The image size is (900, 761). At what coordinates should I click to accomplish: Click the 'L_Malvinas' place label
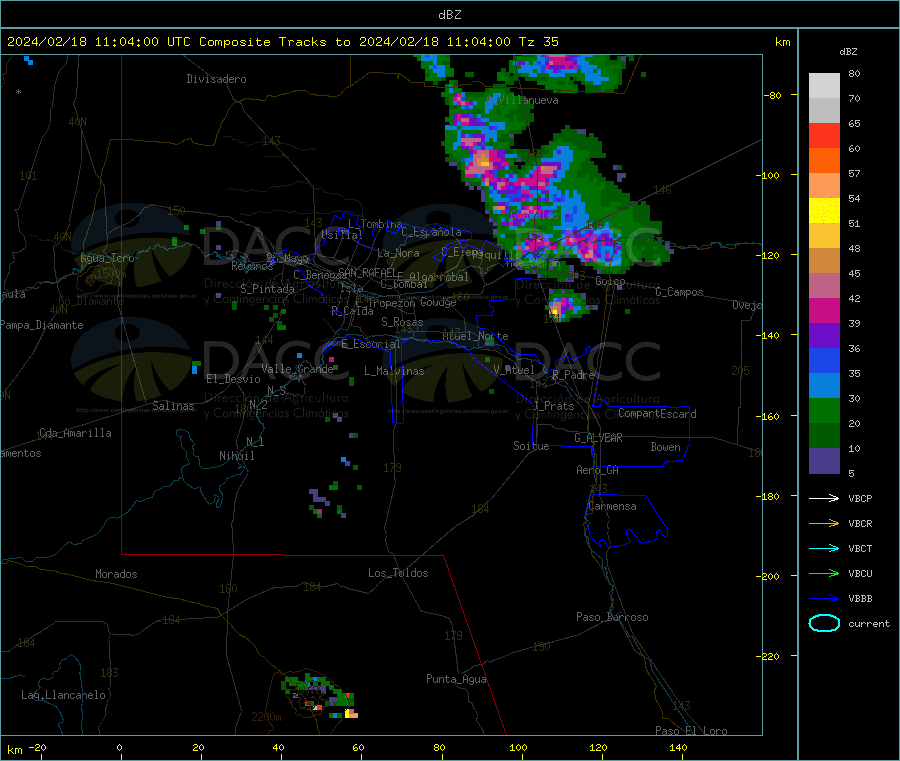click(394, 371)
